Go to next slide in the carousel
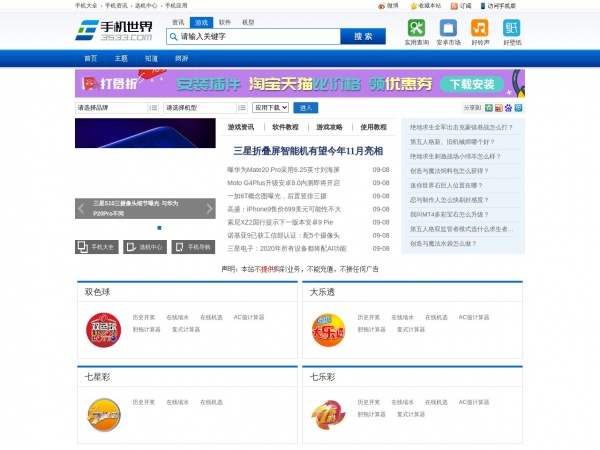The image size is (600, 450). (209, 209)
